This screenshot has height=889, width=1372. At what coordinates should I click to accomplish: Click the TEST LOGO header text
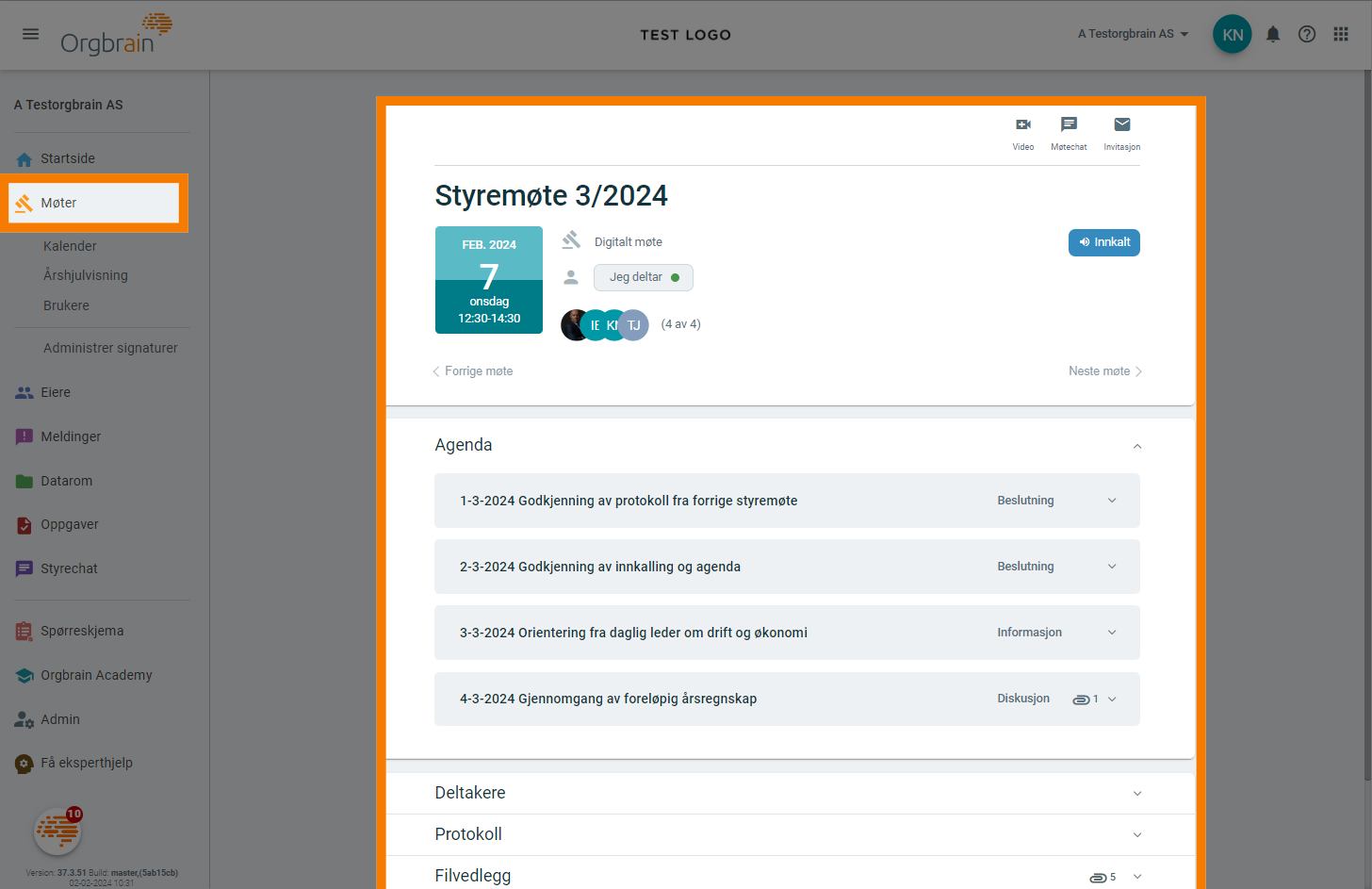[686, 35]
